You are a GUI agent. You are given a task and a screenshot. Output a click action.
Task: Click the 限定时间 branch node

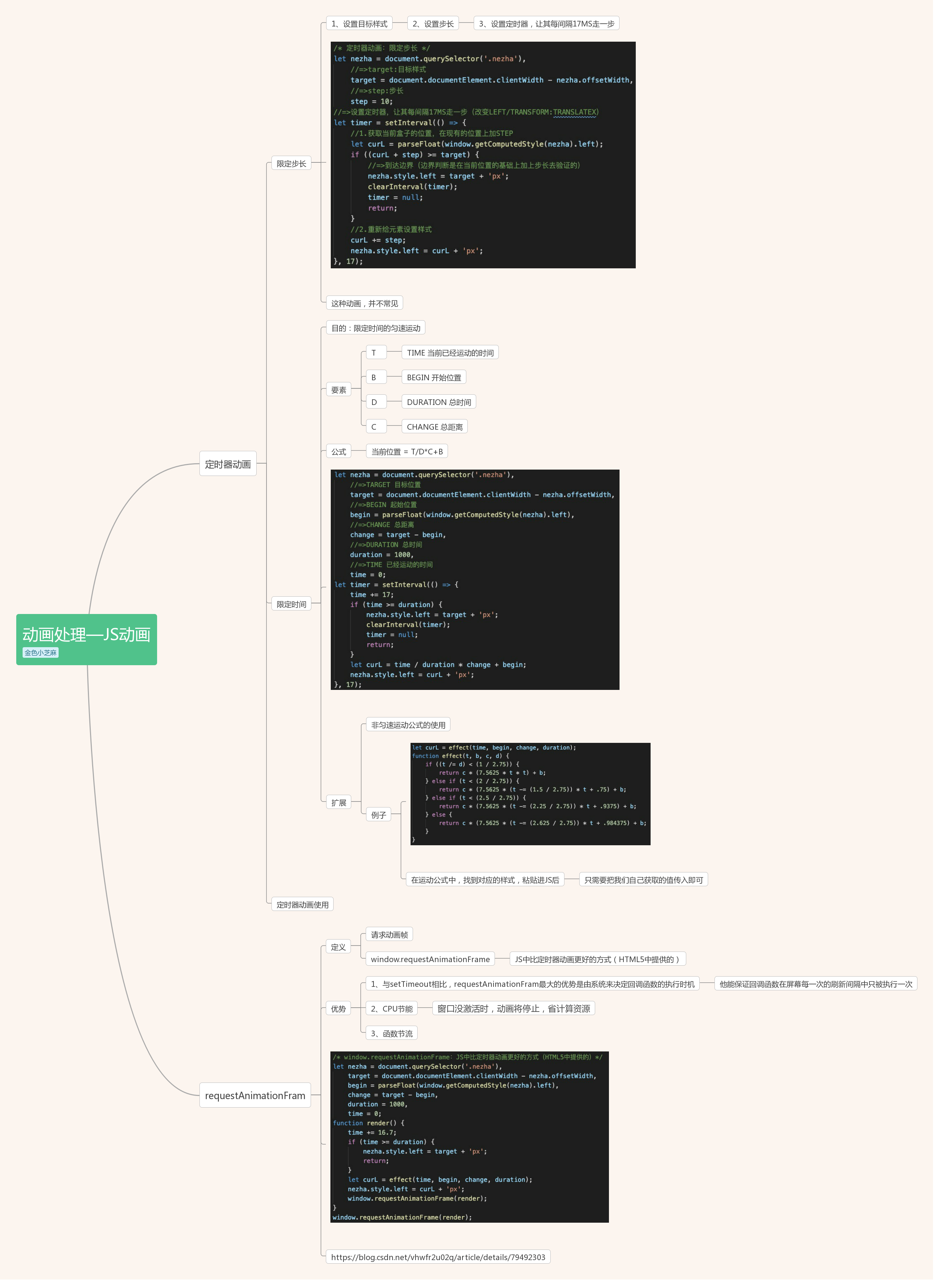tap(291, 604)
